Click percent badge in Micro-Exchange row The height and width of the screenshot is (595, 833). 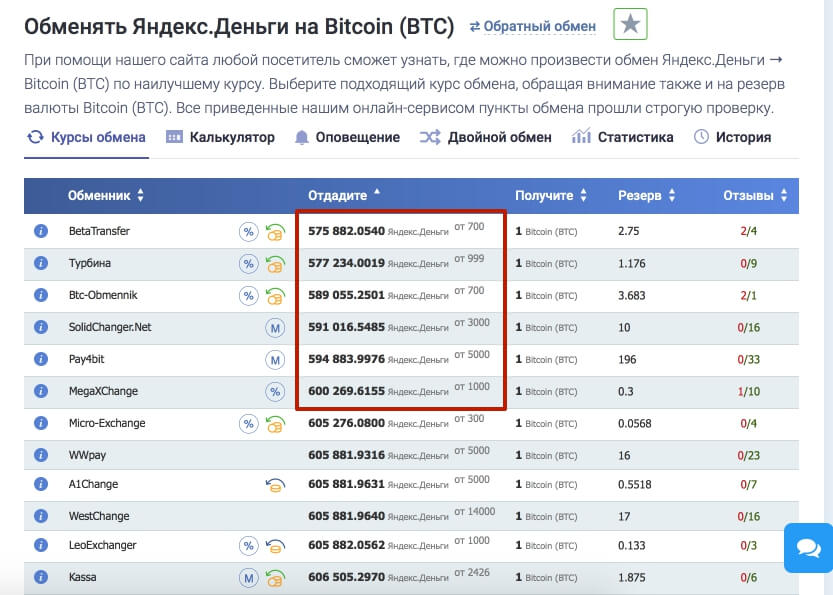click(x=248, y=424)
